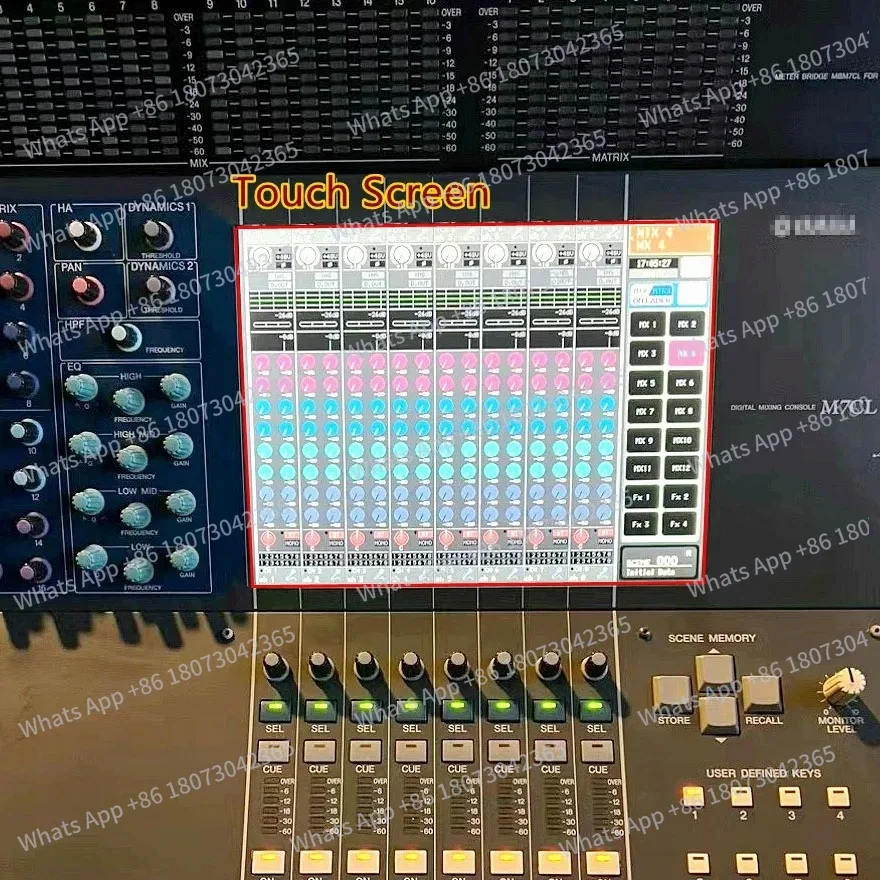The height and width of the screenshot is (880, 880).
Task: Touch the EQ LOW gain knob
Action: [x=185, y=558]
